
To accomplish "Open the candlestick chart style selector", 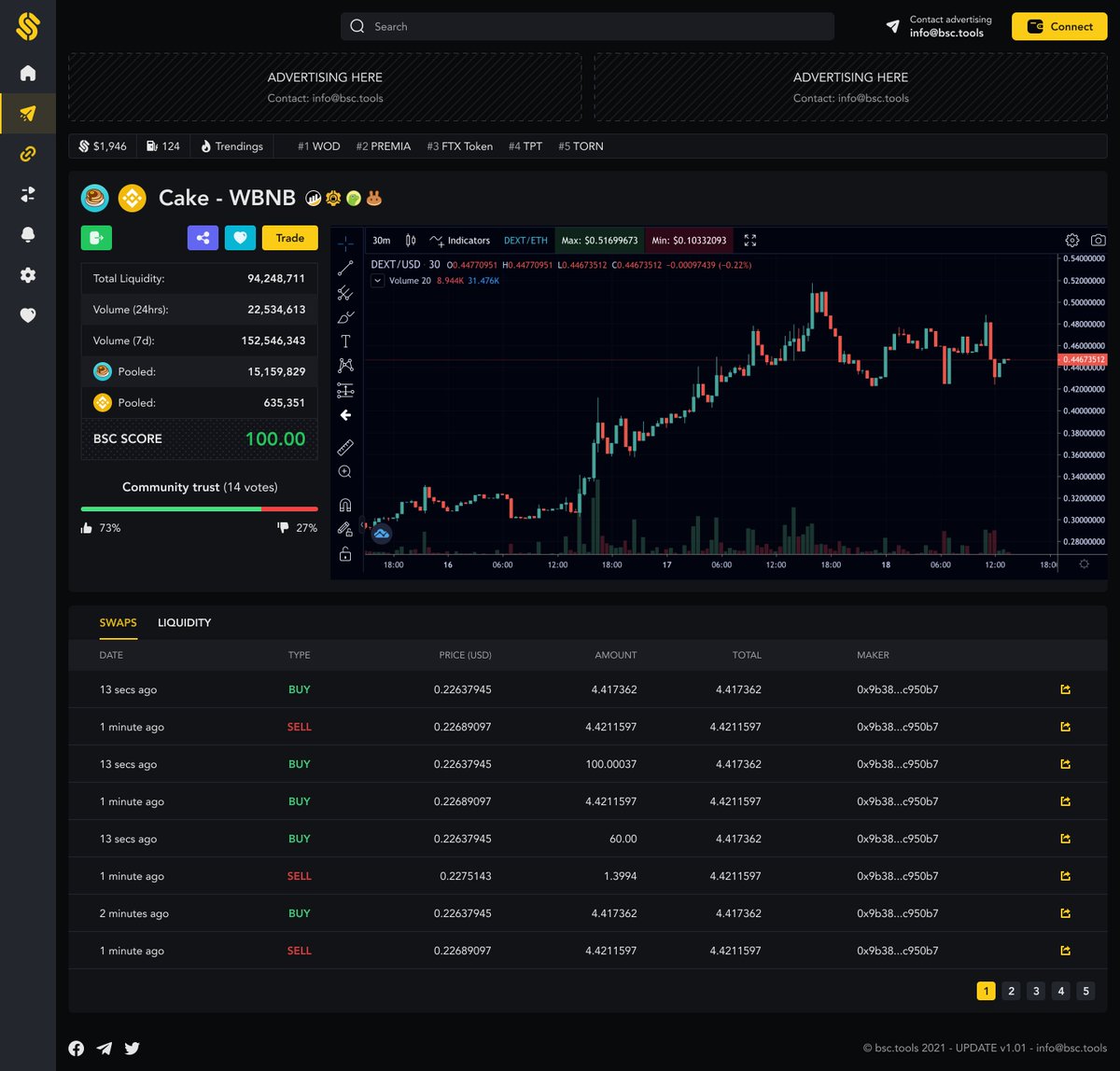I will (411, 240).
